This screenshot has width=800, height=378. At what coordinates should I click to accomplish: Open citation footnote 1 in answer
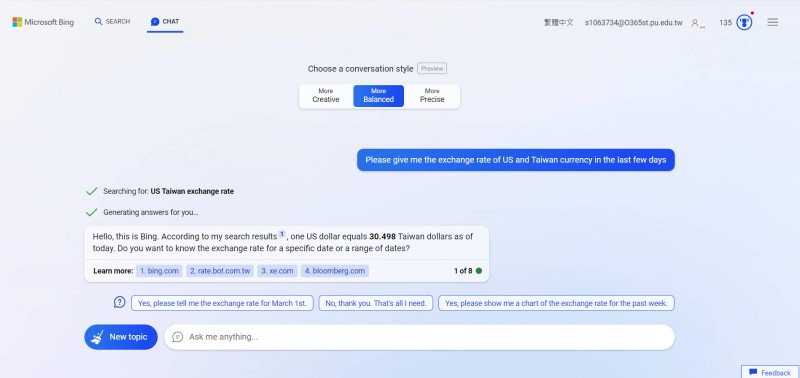point(282,234)
